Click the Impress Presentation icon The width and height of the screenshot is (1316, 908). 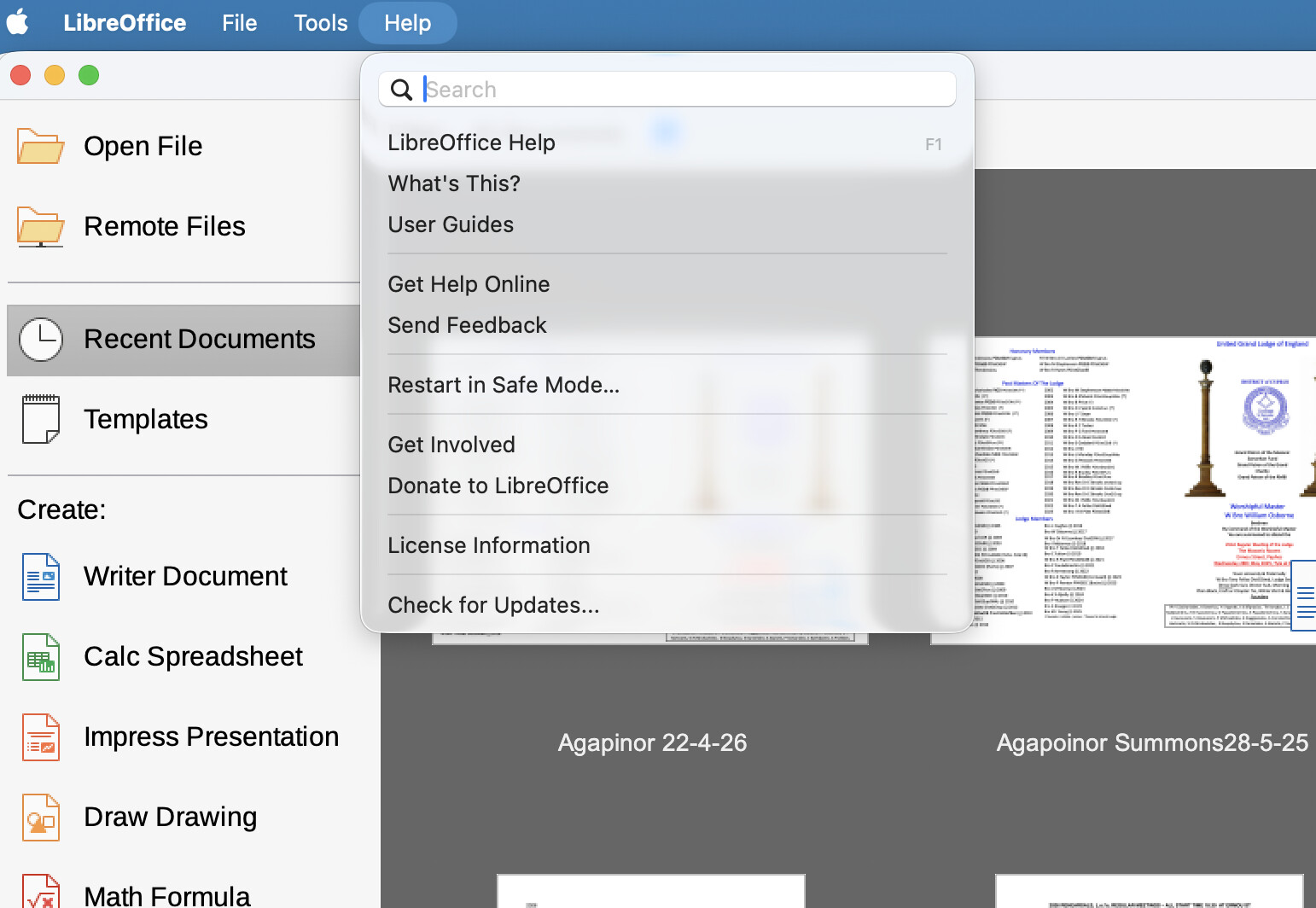pos(40,736)
